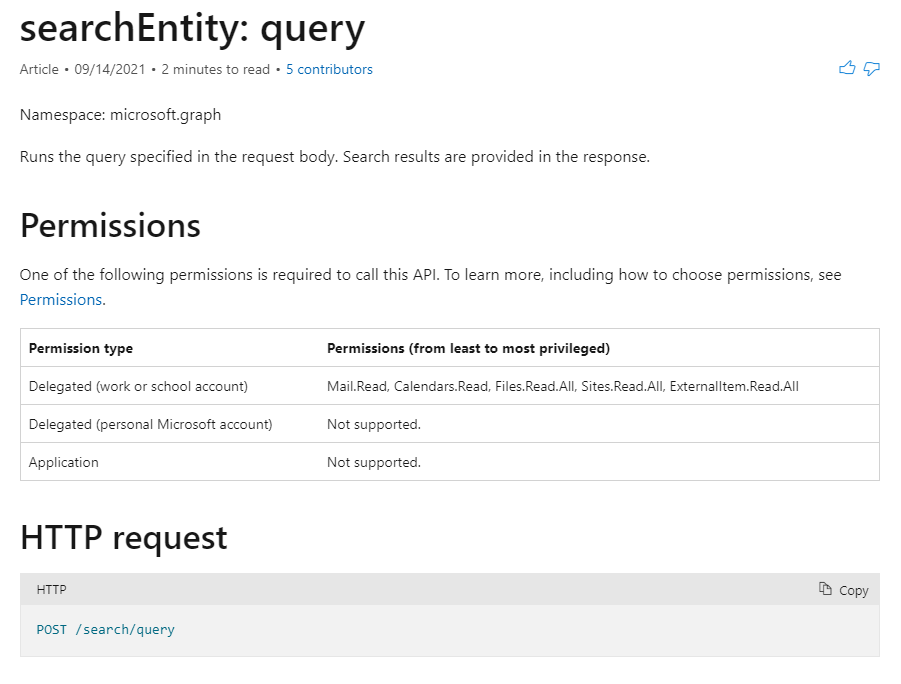The height and width of the screenshot is (684, 901).
Task: Select the Permission type column header
Action: point(81,348)
